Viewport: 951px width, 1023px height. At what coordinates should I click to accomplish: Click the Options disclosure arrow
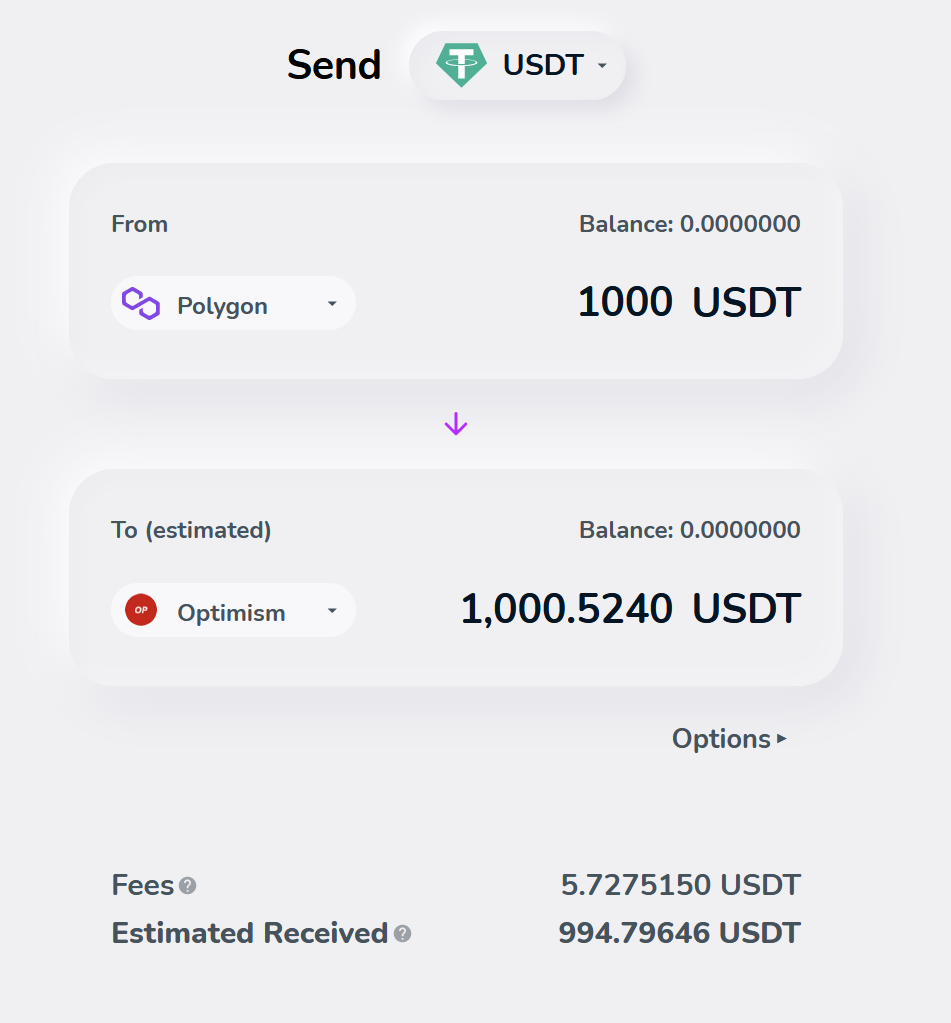[781, 738]
